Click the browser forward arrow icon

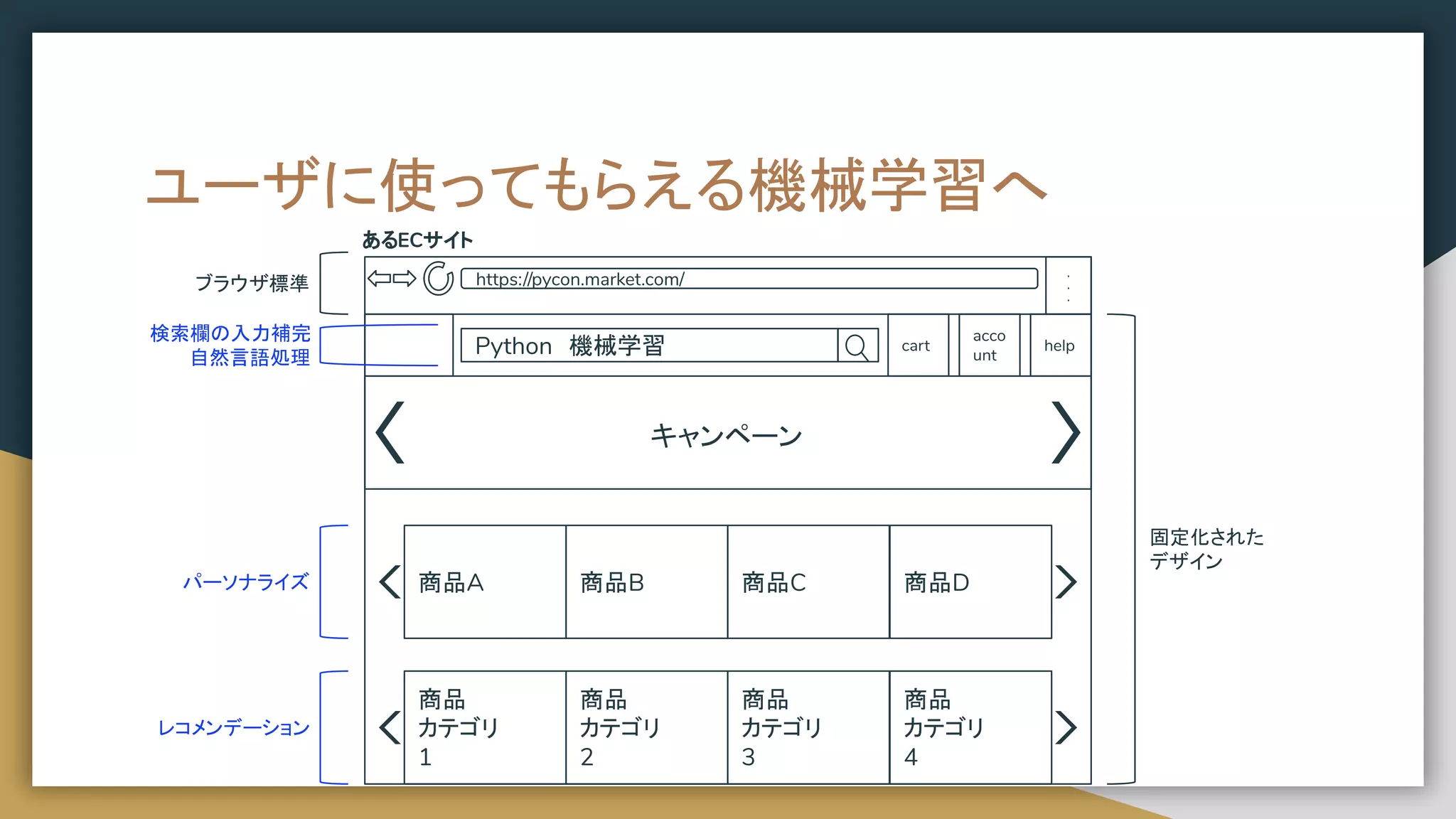(x=405, y=279)
